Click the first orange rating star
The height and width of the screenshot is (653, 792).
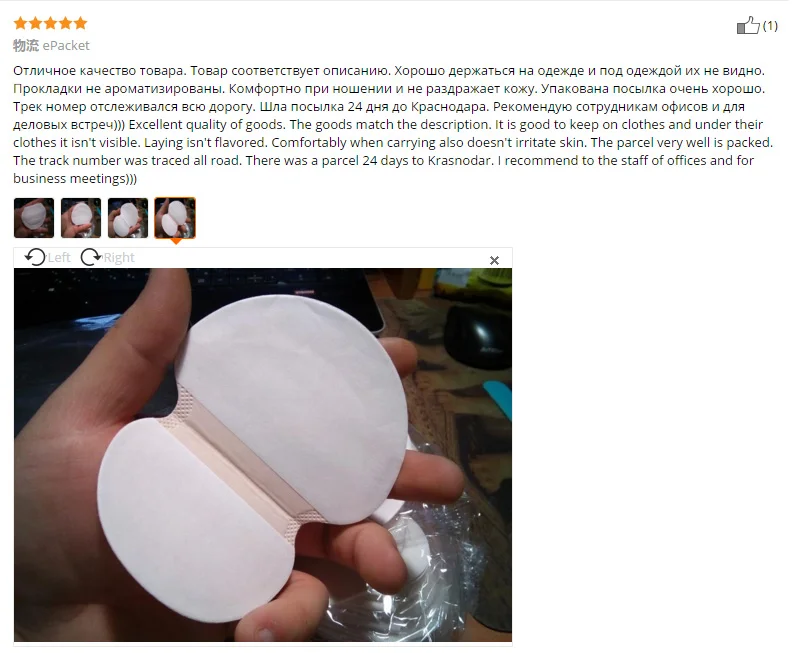(21, 23)
